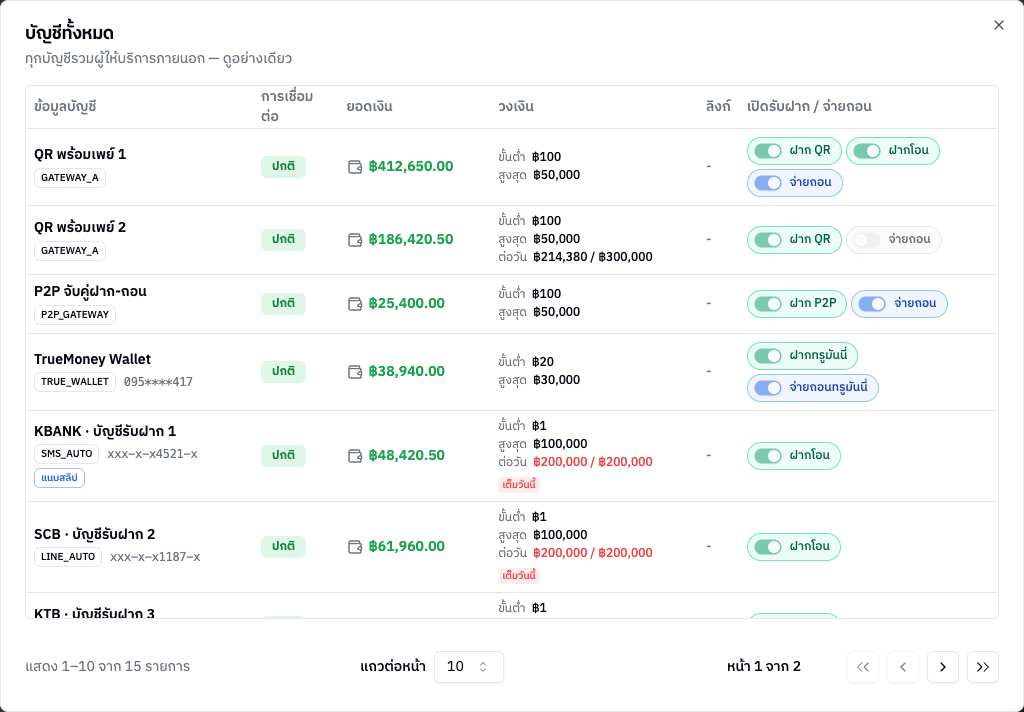
Task: Go to the previous page
Action: 903,667
